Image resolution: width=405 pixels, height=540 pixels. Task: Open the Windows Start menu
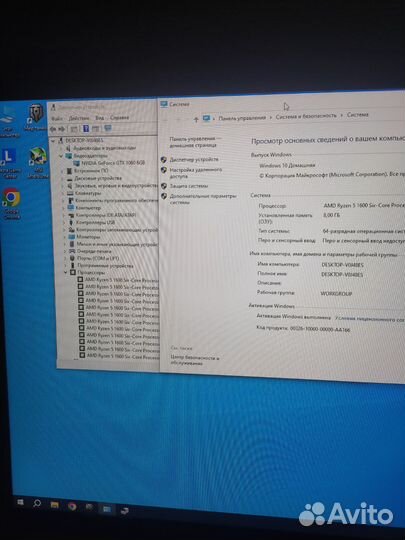(20, 502)
